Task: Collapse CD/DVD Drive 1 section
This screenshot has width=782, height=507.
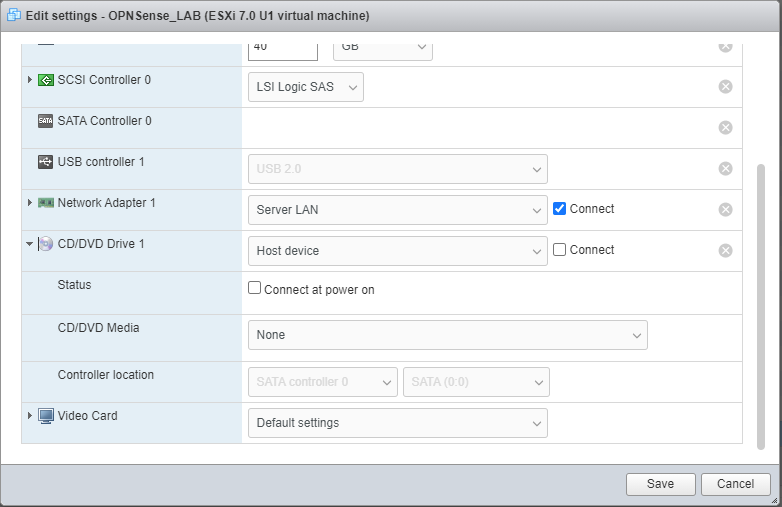Action: coord(29,244)
